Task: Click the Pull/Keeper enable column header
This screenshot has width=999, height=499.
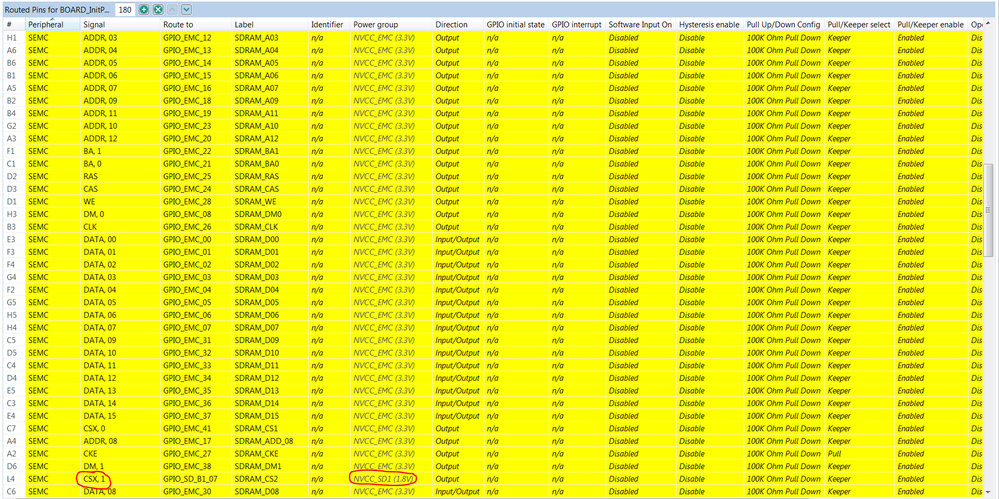Action: [x=931, y=24]
